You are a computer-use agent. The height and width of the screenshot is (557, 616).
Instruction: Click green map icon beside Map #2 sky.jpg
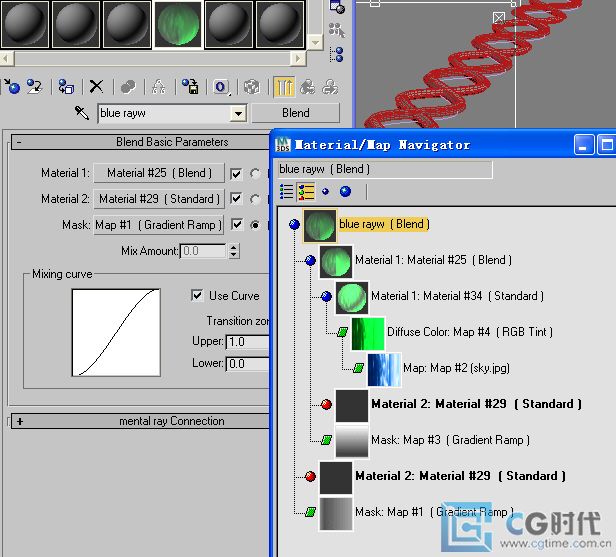click(358, 368)
